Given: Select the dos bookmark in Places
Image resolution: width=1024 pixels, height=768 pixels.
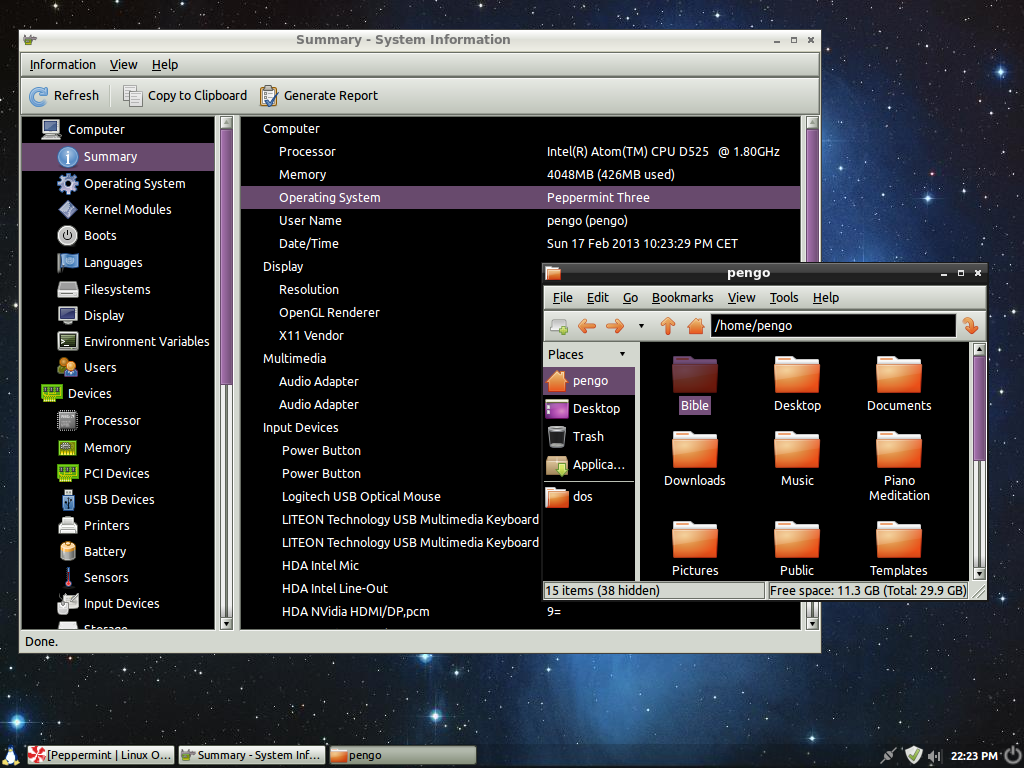Looking at the screenshot, I should (588, 497).
